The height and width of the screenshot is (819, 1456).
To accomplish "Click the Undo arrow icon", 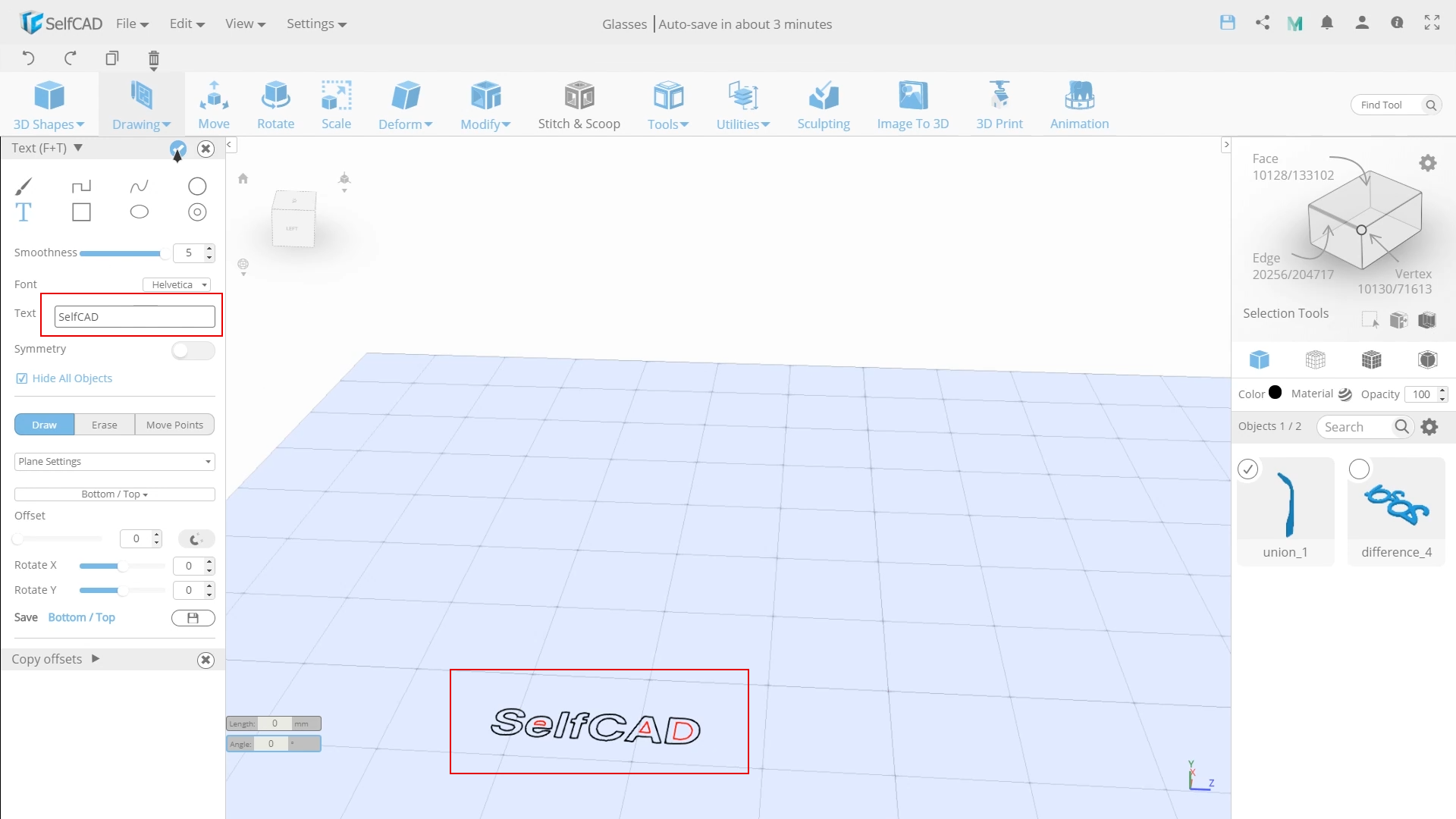I will [x=28, y=58].
